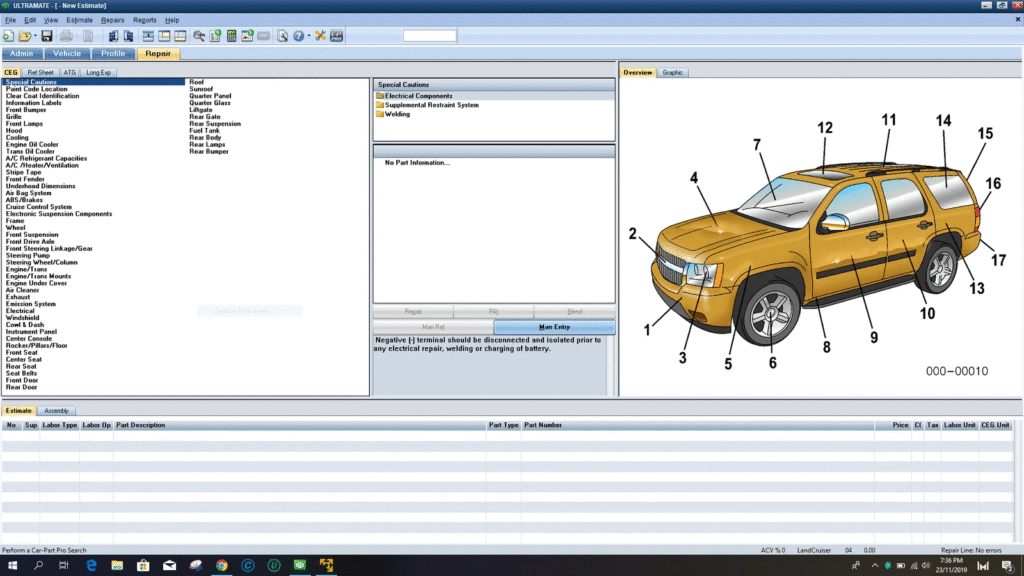Select Front Bumper in the CEG list
The width and height of the screenshot is (1024, 576).
click(x=26, y=109)
